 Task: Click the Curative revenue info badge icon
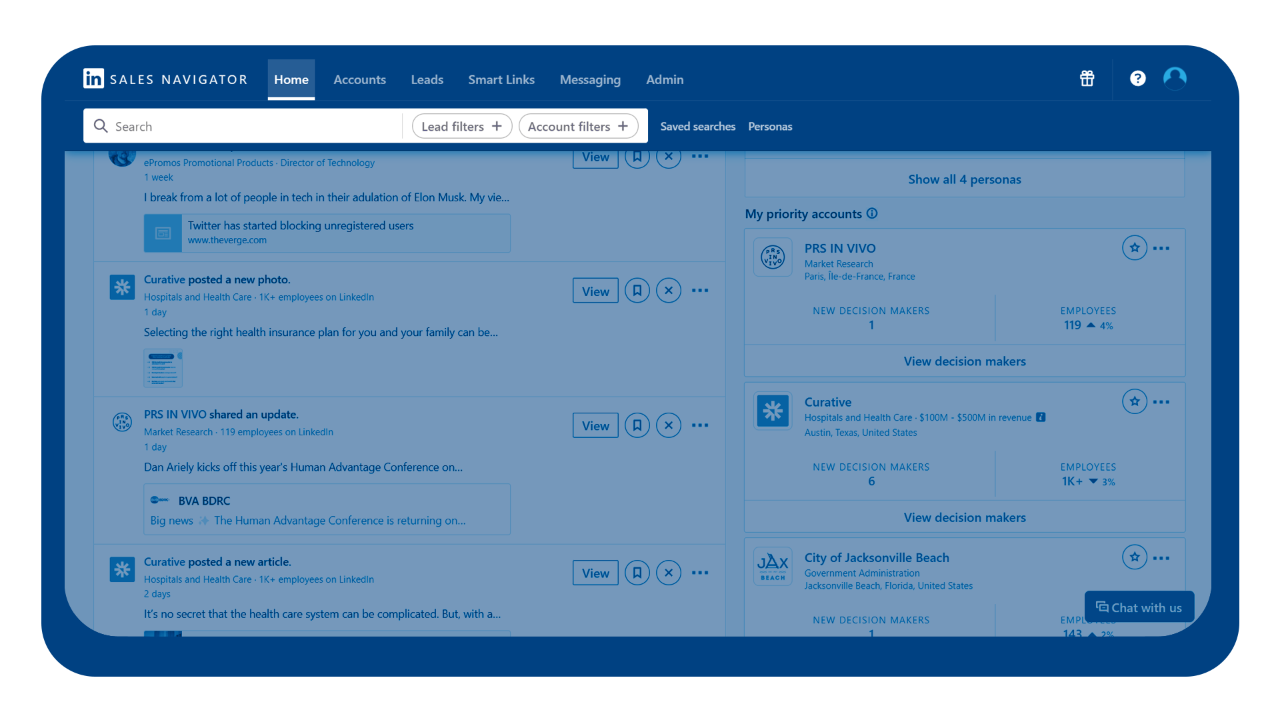click(x=1041, y=418)
